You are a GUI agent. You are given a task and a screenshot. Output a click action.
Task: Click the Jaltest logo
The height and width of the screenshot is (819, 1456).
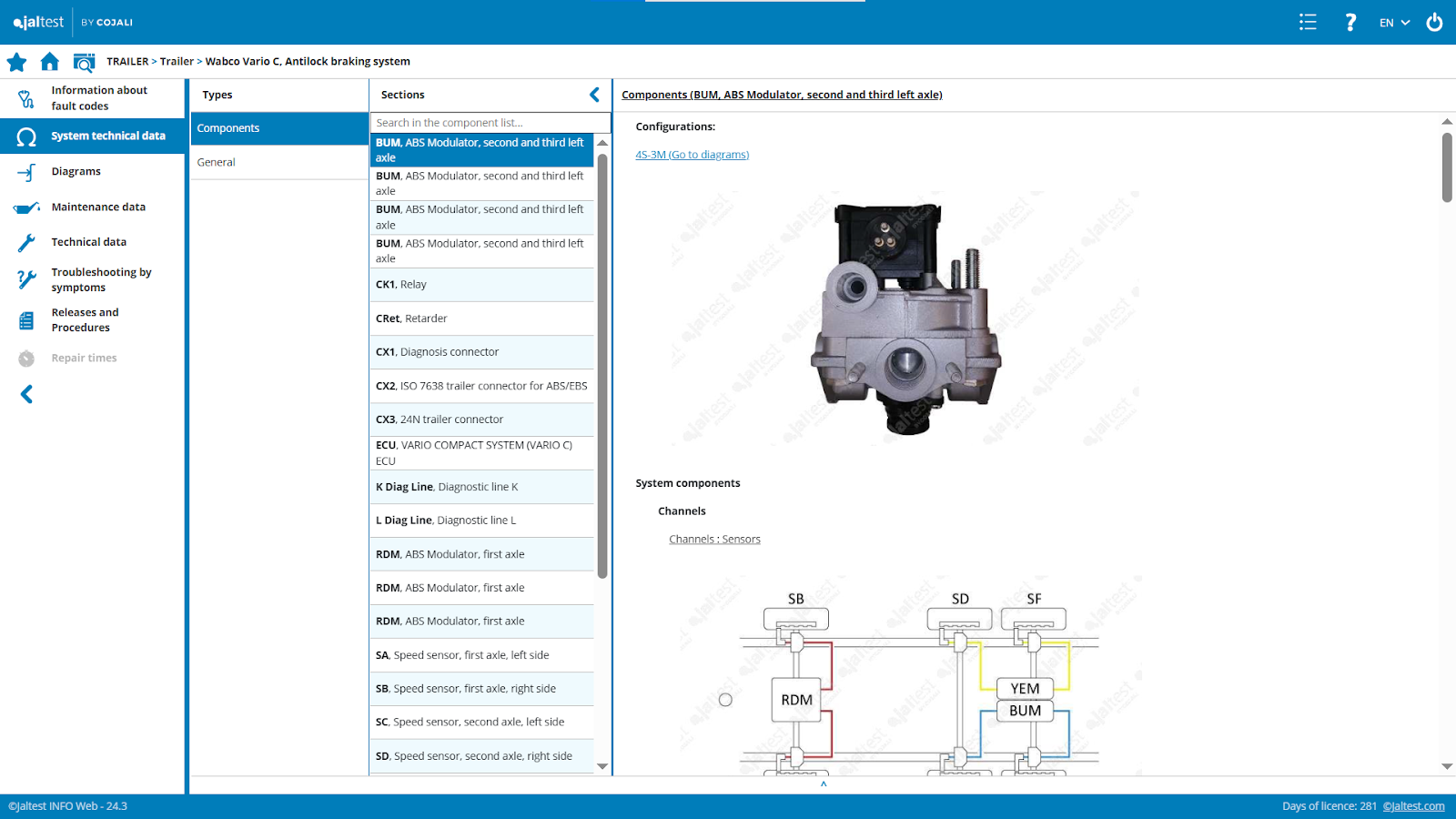38,22
